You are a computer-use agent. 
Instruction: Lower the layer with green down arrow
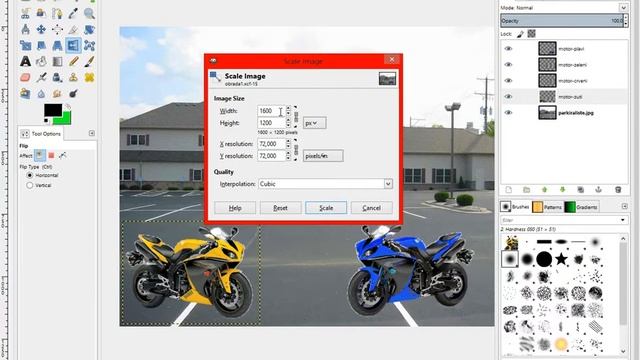click(562, 190)
